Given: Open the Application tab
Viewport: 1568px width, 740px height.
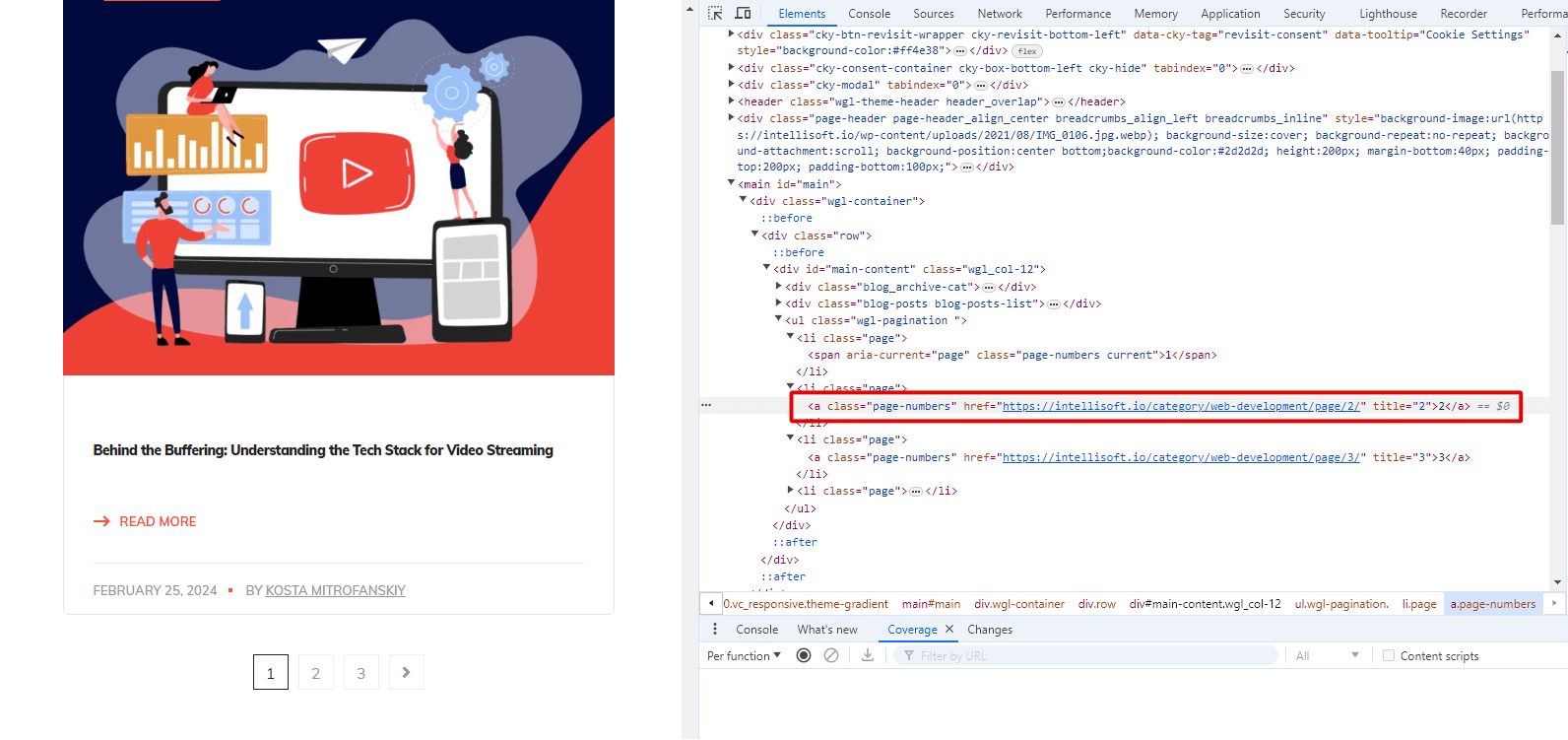Looking at the screenshot, I should click(1230, 14).
